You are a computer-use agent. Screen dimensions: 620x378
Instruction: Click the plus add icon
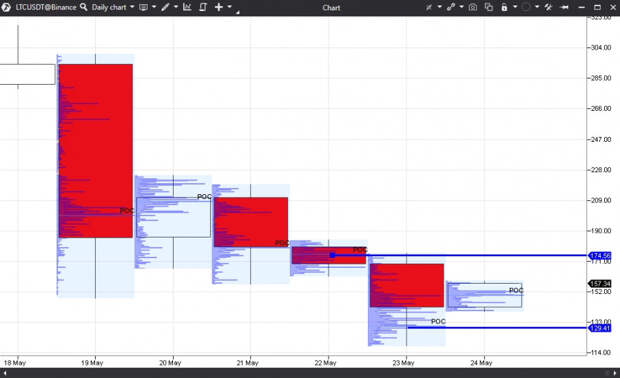pyautogui.click(x=219, y=7)
